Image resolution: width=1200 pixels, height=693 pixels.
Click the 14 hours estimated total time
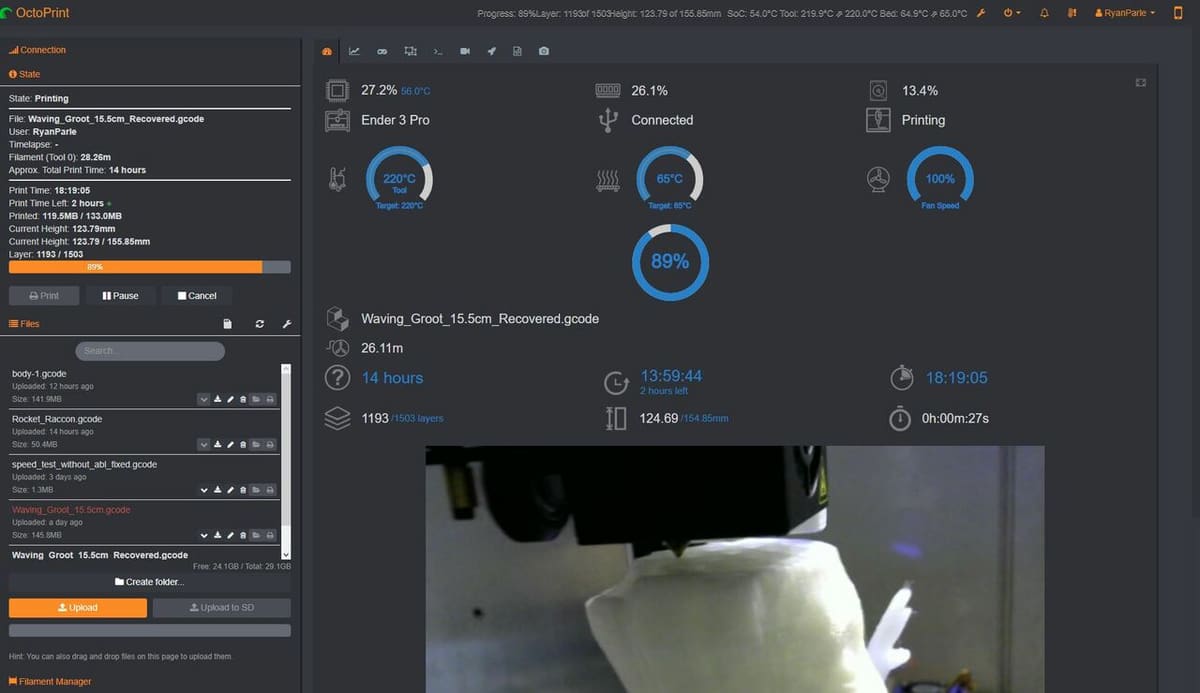click(x=392, y=378)
